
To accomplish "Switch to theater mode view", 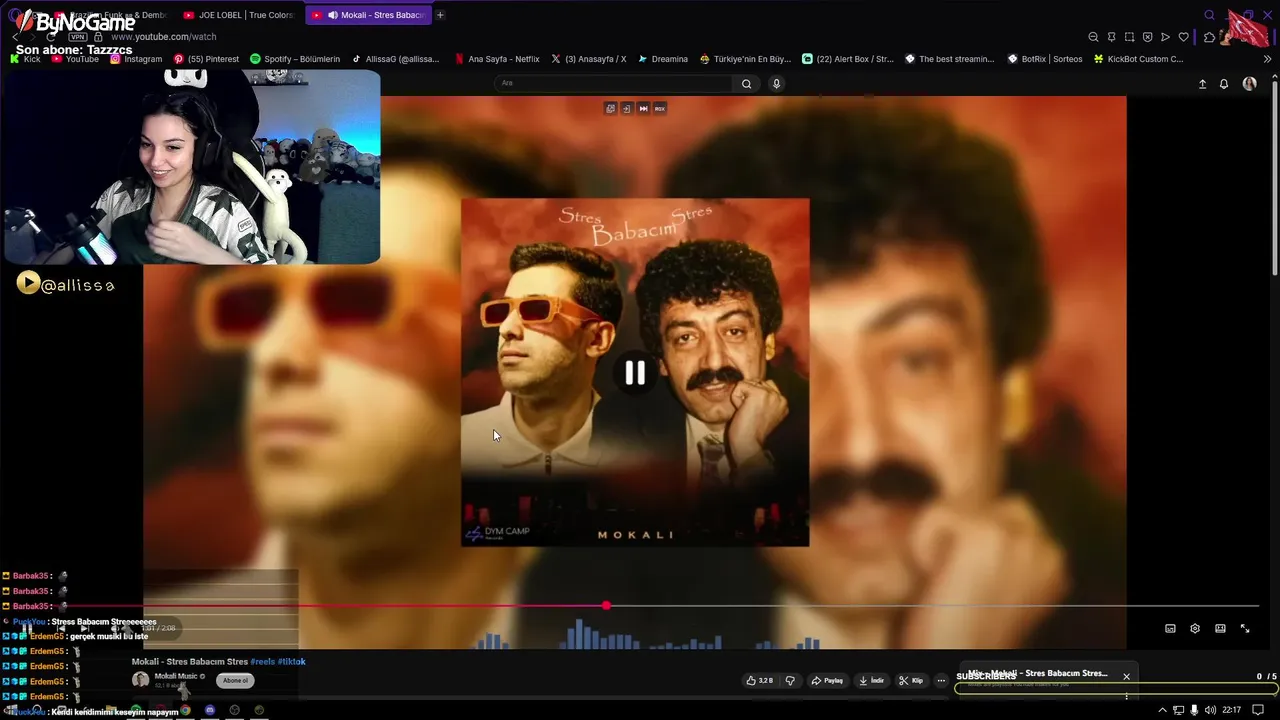I will point(1220,628).
